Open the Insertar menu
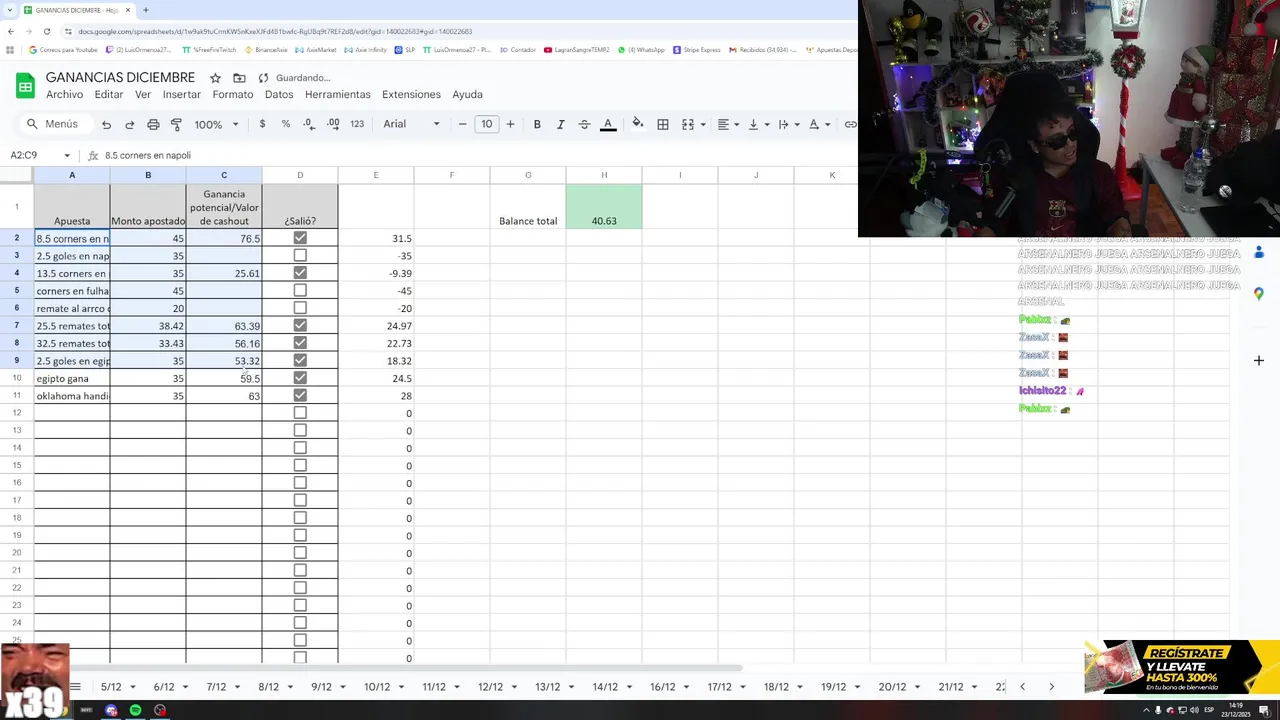 coord(182,94)
